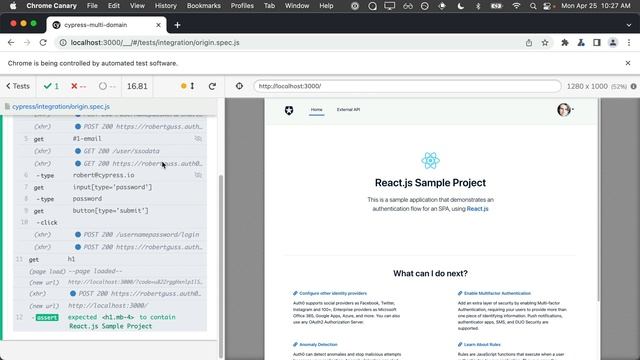Toggle the browser side panel icon
The height and width of the screenshot is (360, 640).
coord(597,42)
